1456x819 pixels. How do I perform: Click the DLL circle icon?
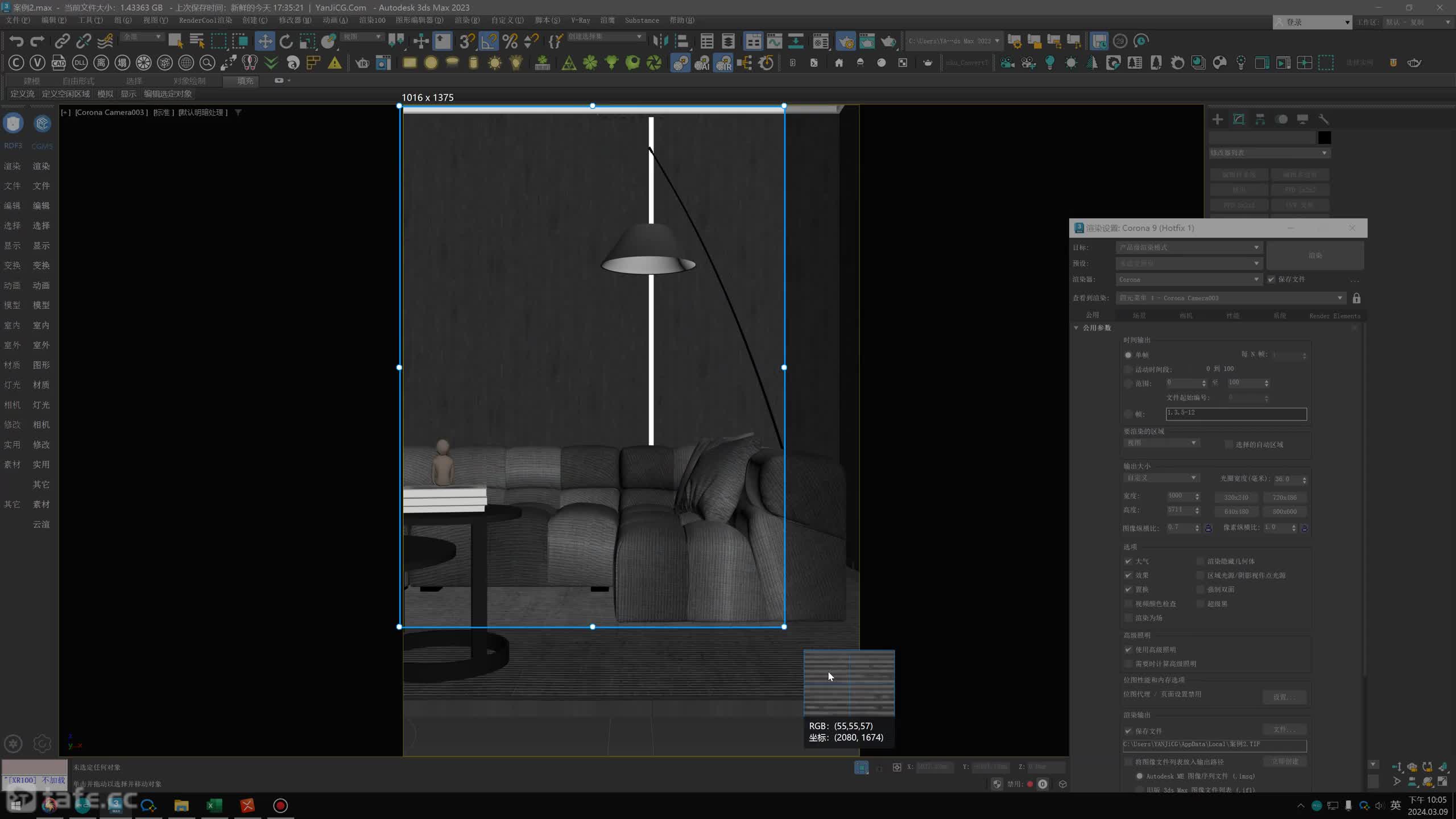click(x=80, y=63)
